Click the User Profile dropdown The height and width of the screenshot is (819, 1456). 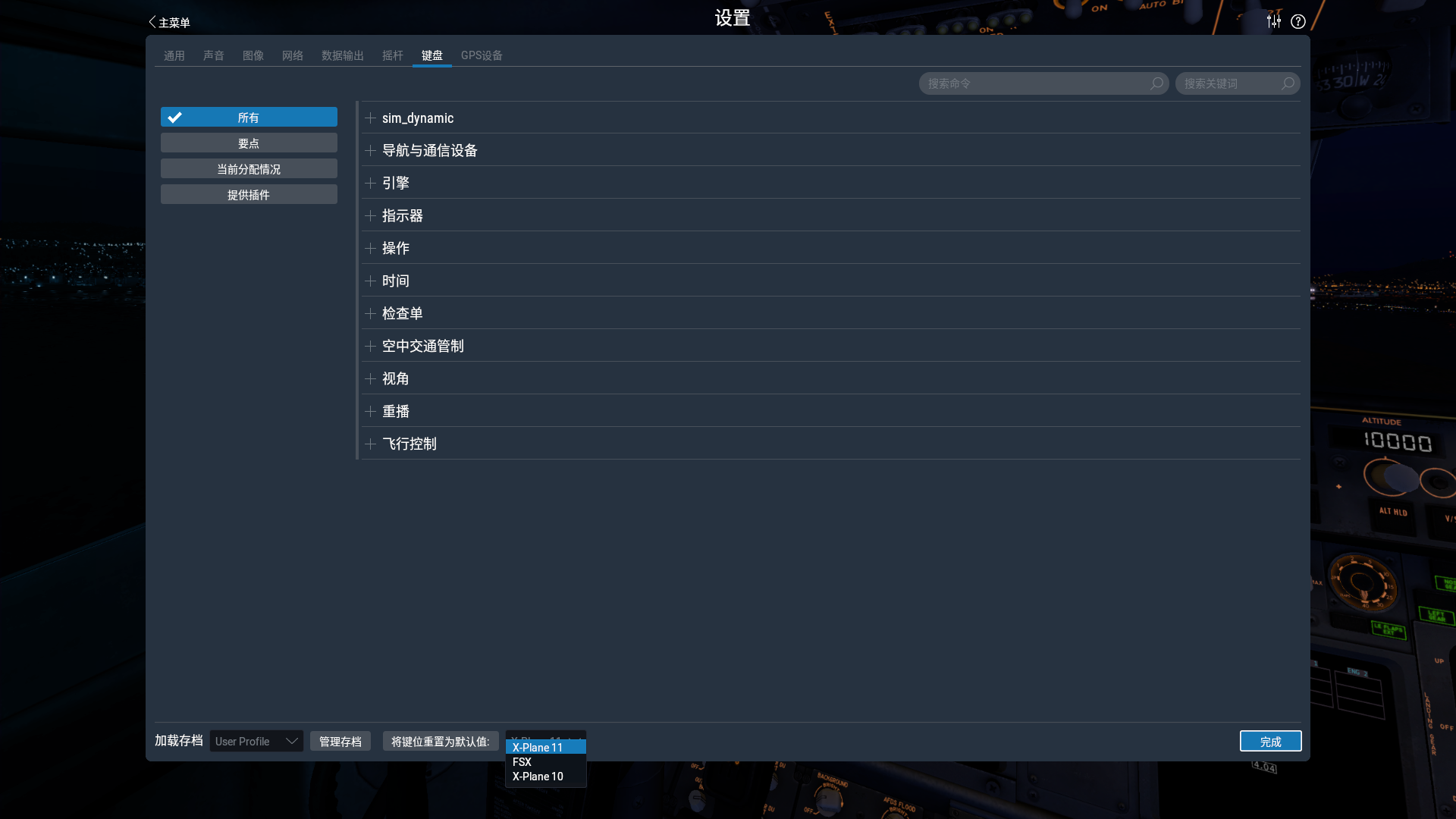coord(256,741)
